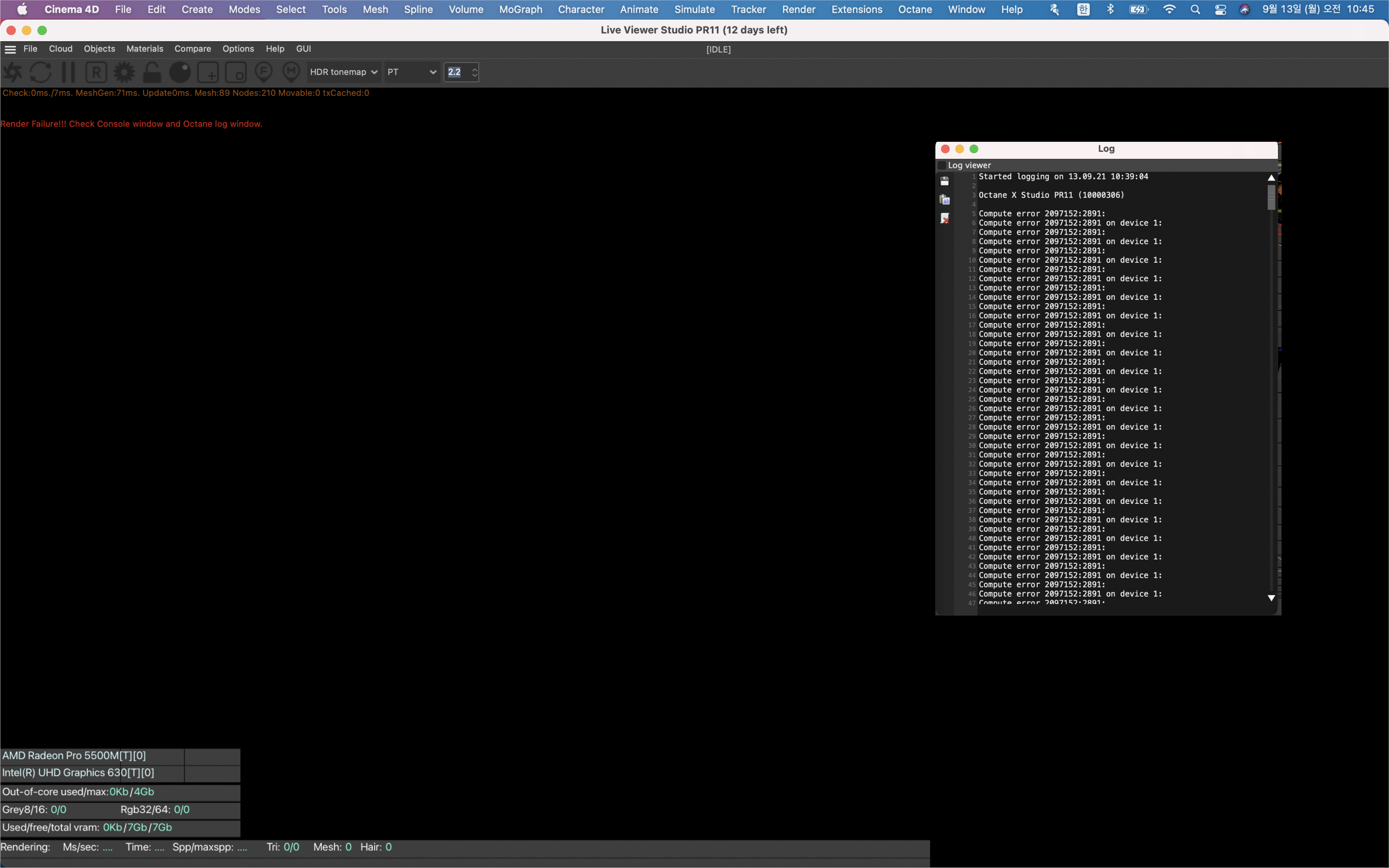Click Used/free/total vram row
This screenshot has height=868, width=1389.
[x=120, y=828]
